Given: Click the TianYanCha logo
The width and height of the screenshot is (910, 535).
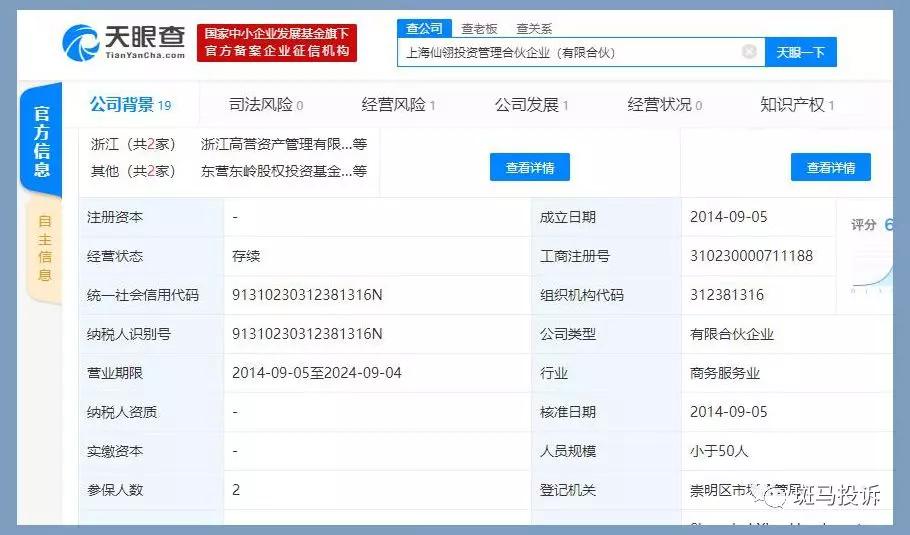Looking at the screenshot, I should coord(124,42).
